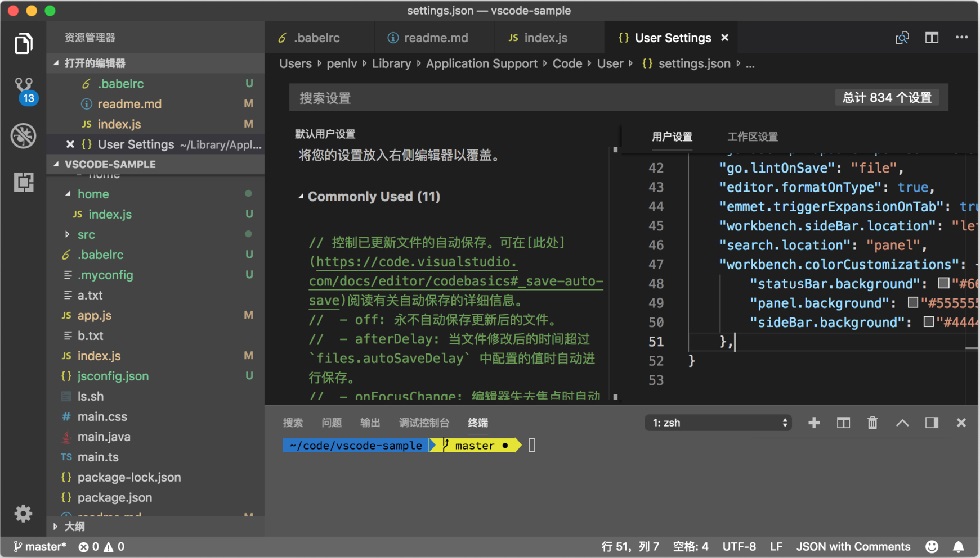The image size is (980, 558).
Task: Open the Explorer view in activity bar
Action: tap(24, 44)
